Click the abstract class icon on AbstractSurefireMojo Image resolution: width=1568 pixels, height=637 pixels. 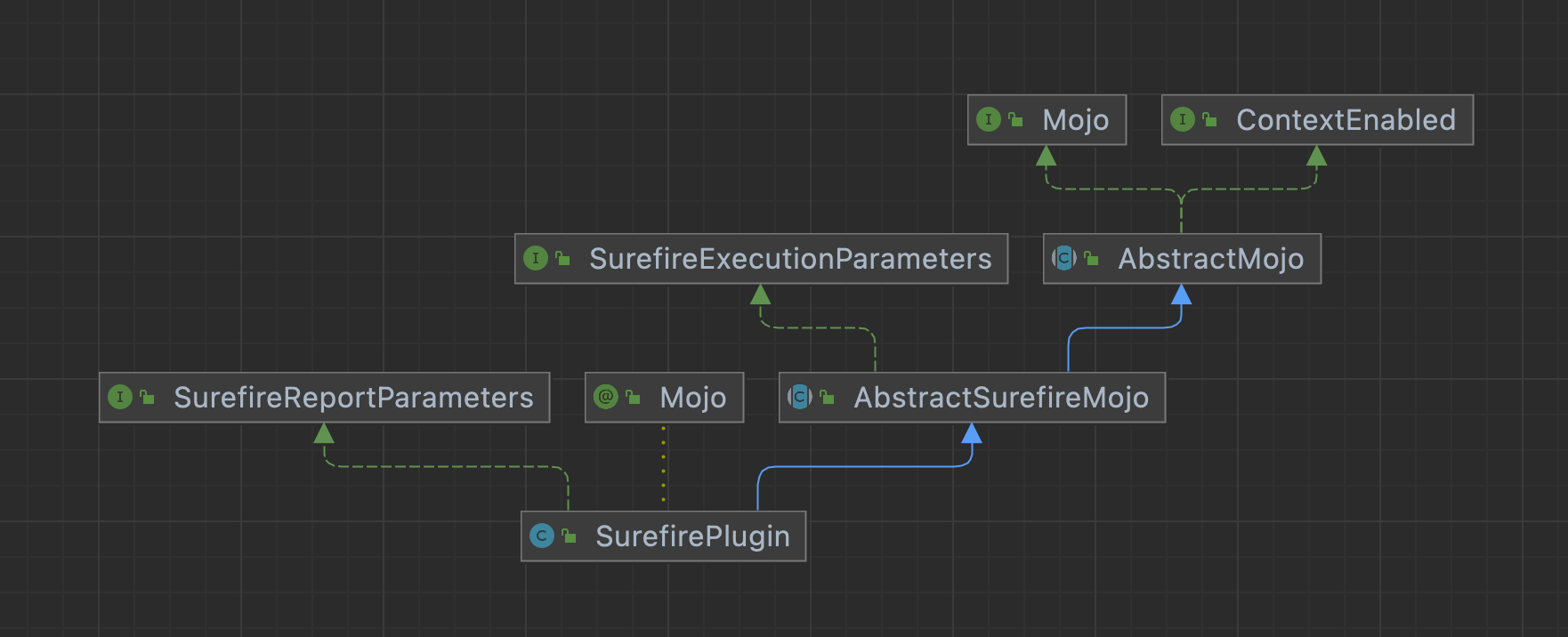(799, 397)
